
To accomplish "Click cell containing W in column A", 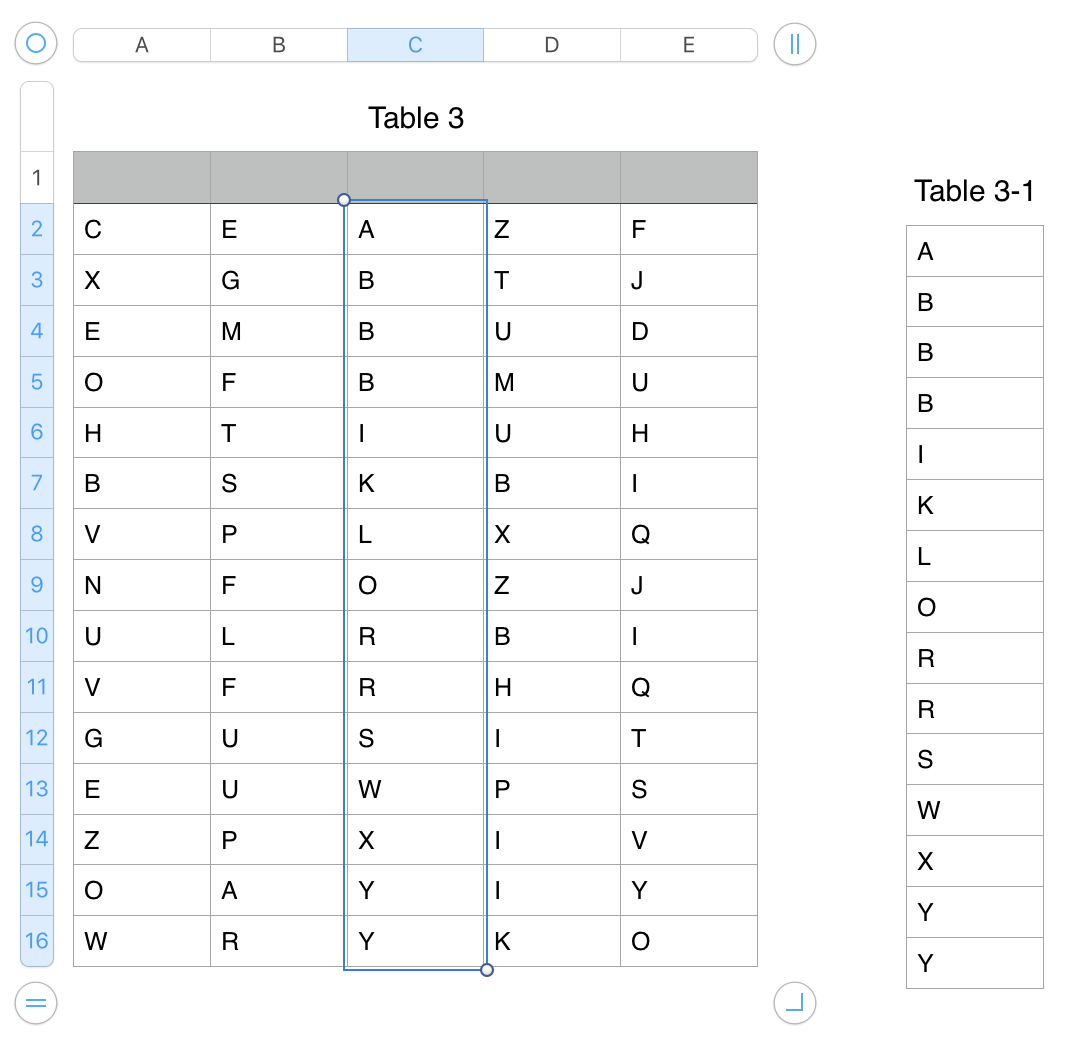I will (x=141, y=941).
